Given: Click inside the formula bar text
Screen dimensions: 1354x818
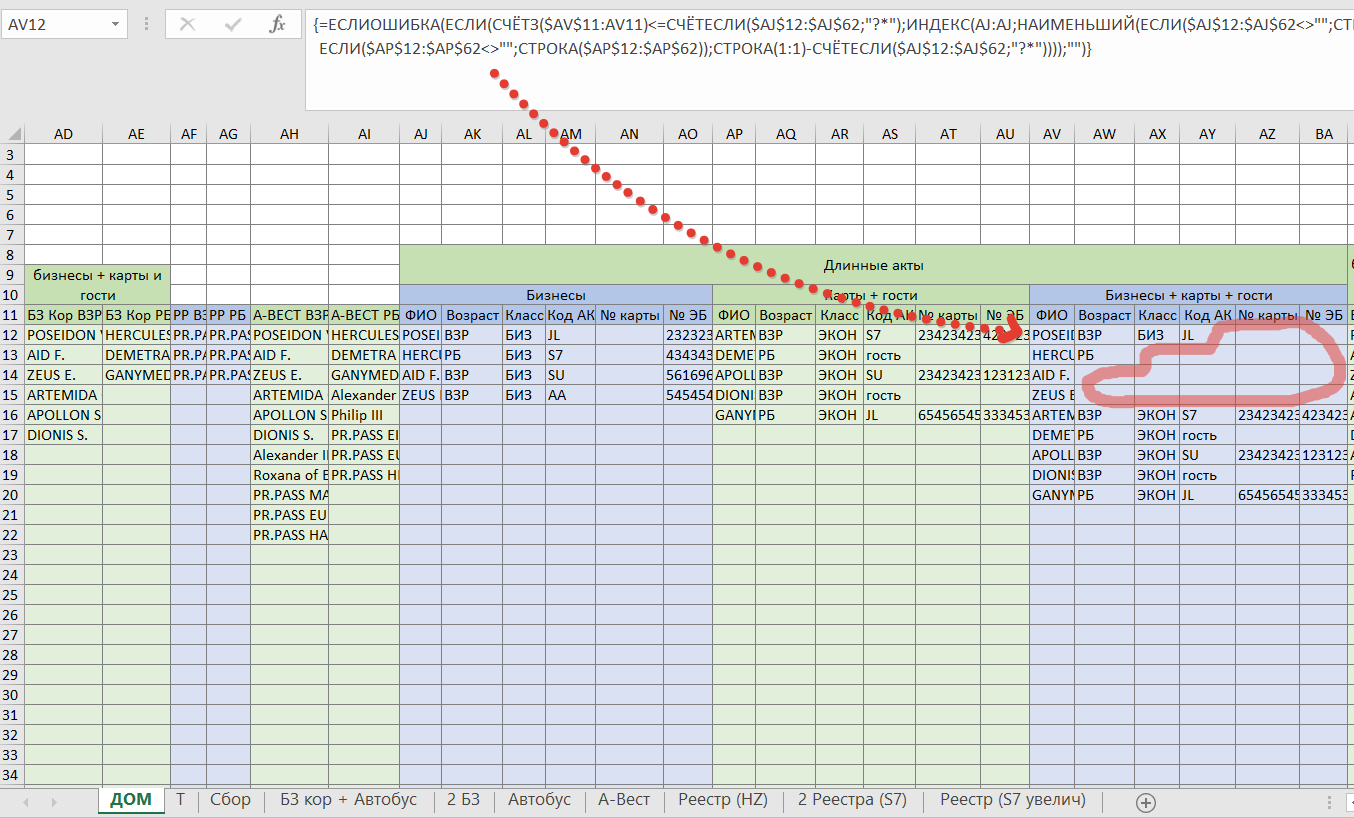Looking at the screenshot, I should point(830,60).
